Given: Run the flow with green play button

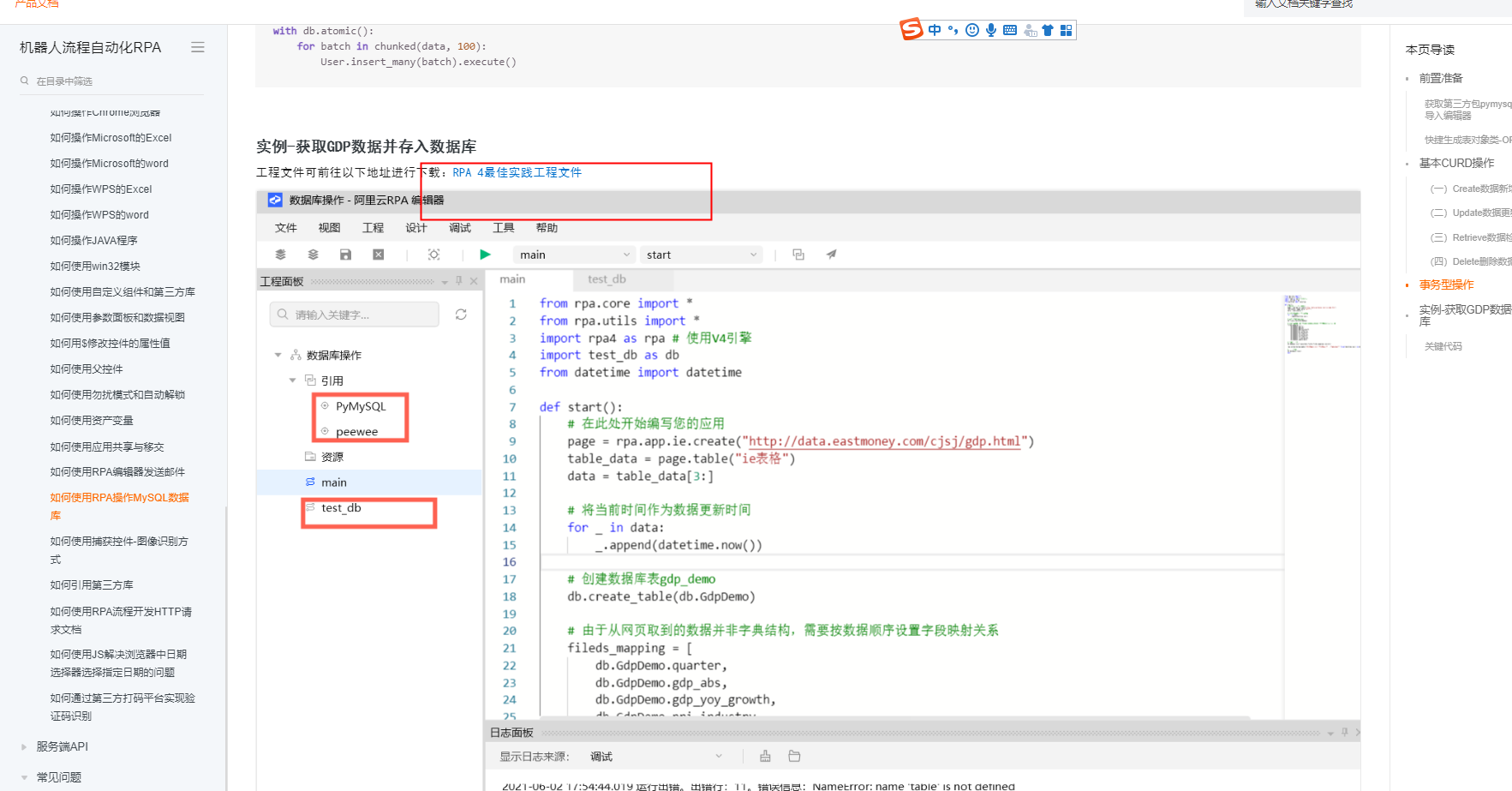Looking at the screenshot, I should (x=485, y=255).
